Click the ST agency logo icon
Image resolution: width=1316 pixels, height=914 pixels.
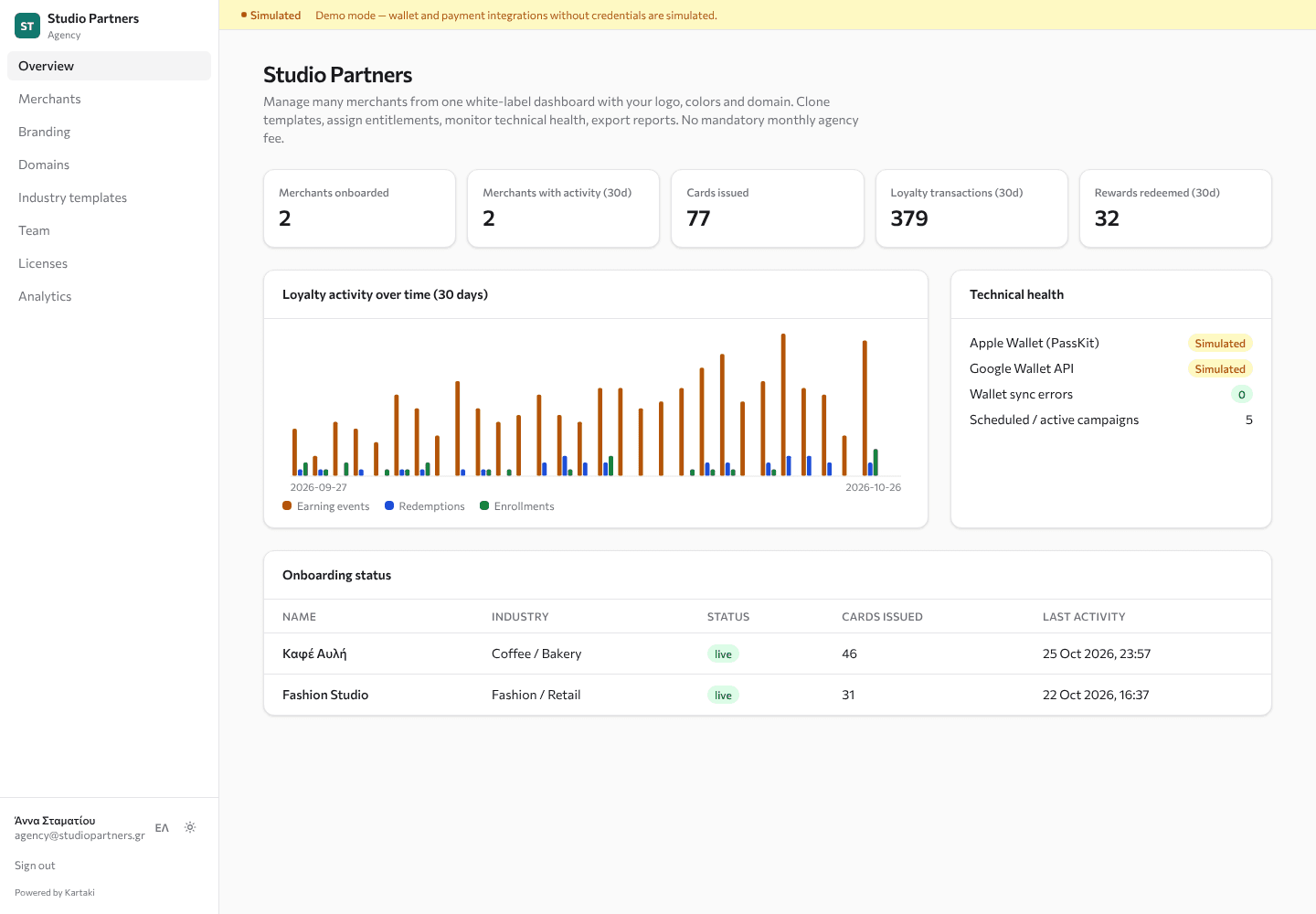27,26
